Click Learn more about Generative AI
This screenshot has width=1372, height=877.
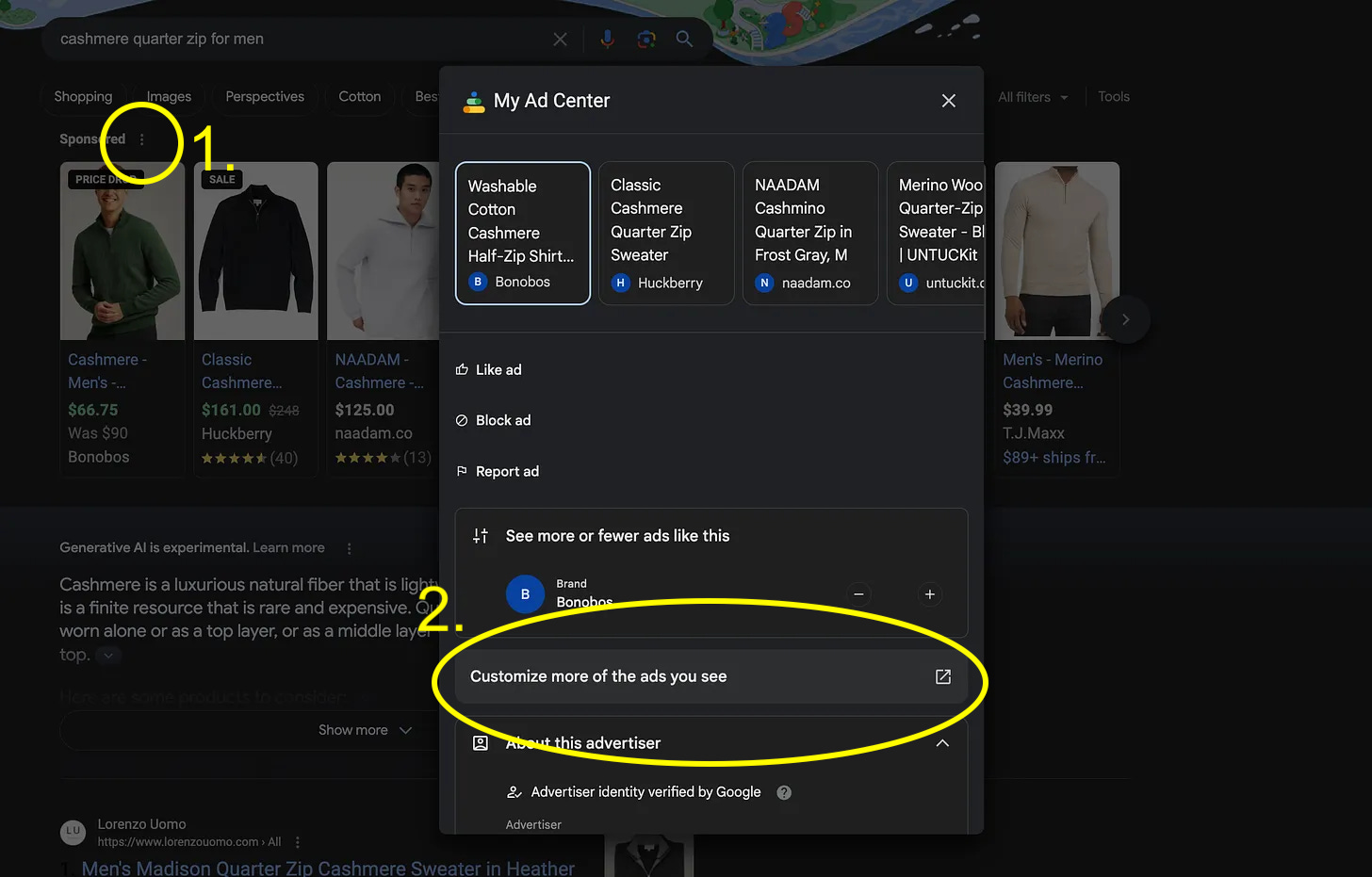[288, 547]
